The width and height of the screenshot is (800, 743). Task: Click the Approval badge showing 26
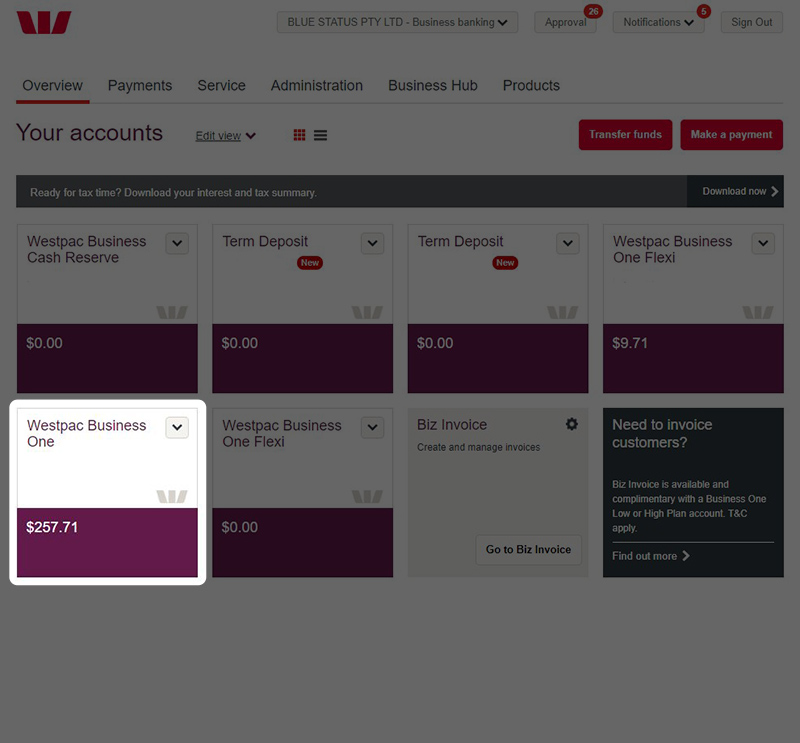point(593,12)
